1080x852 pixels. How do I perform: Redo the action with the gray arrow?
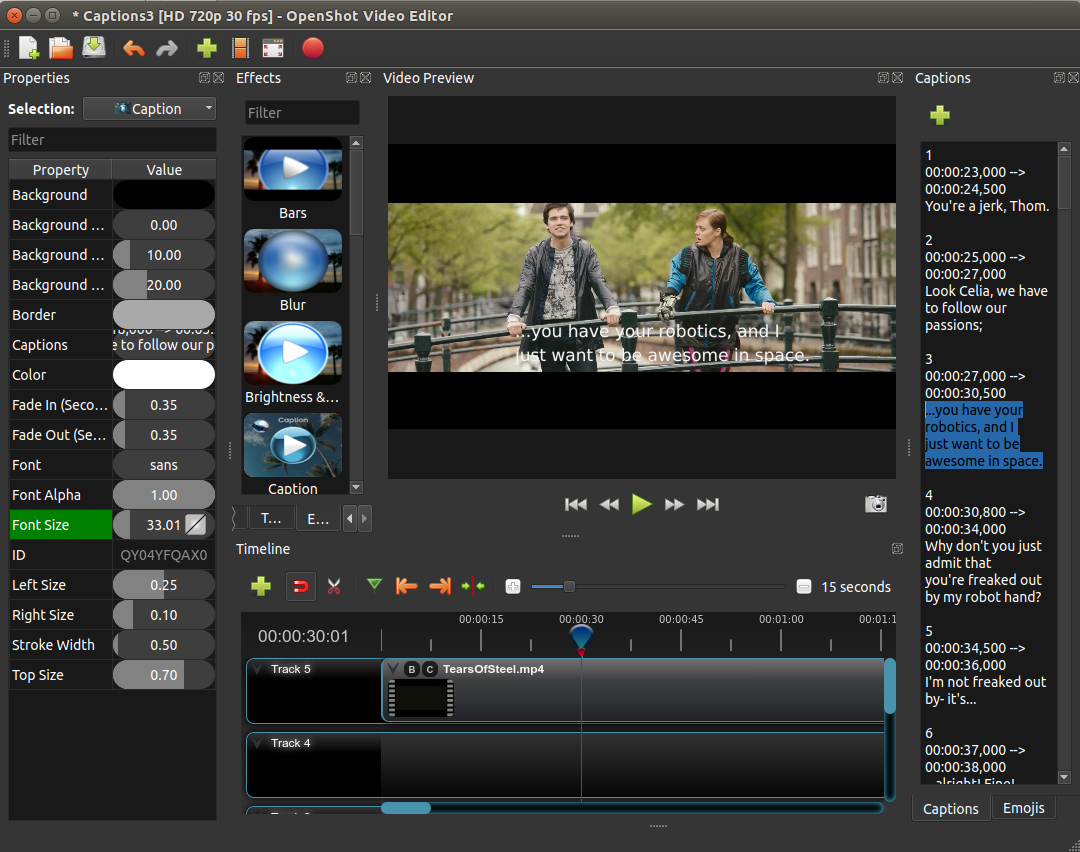[167, 48]
